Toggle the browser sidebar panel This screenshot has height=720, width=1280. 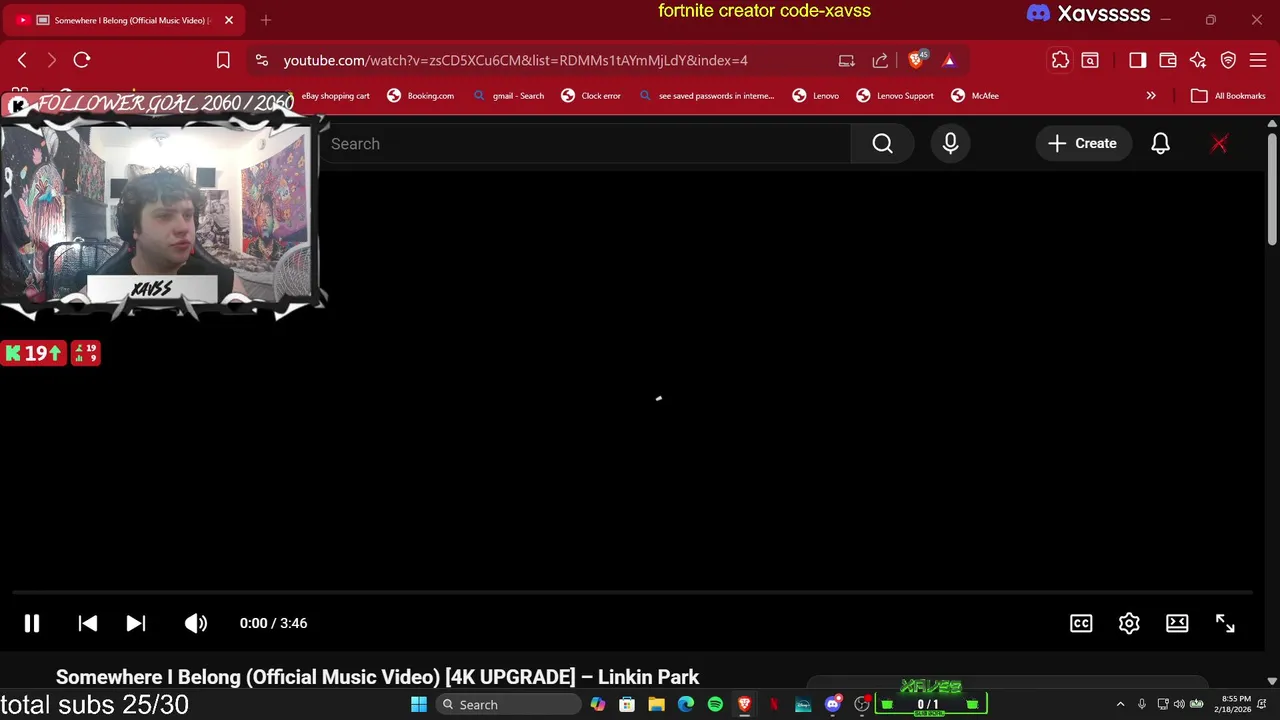tap(1137, 60)
